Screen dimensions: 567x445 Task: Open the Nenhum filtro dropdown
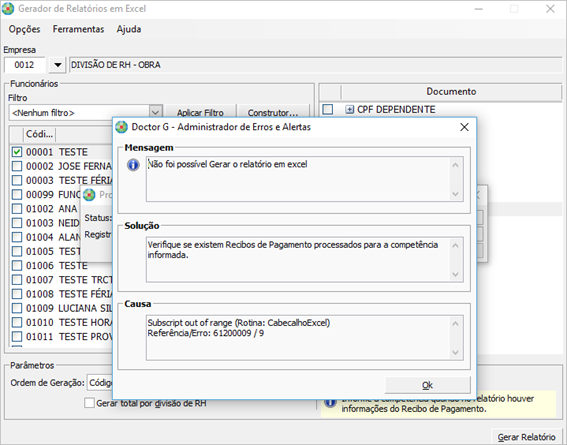point(155,113)
